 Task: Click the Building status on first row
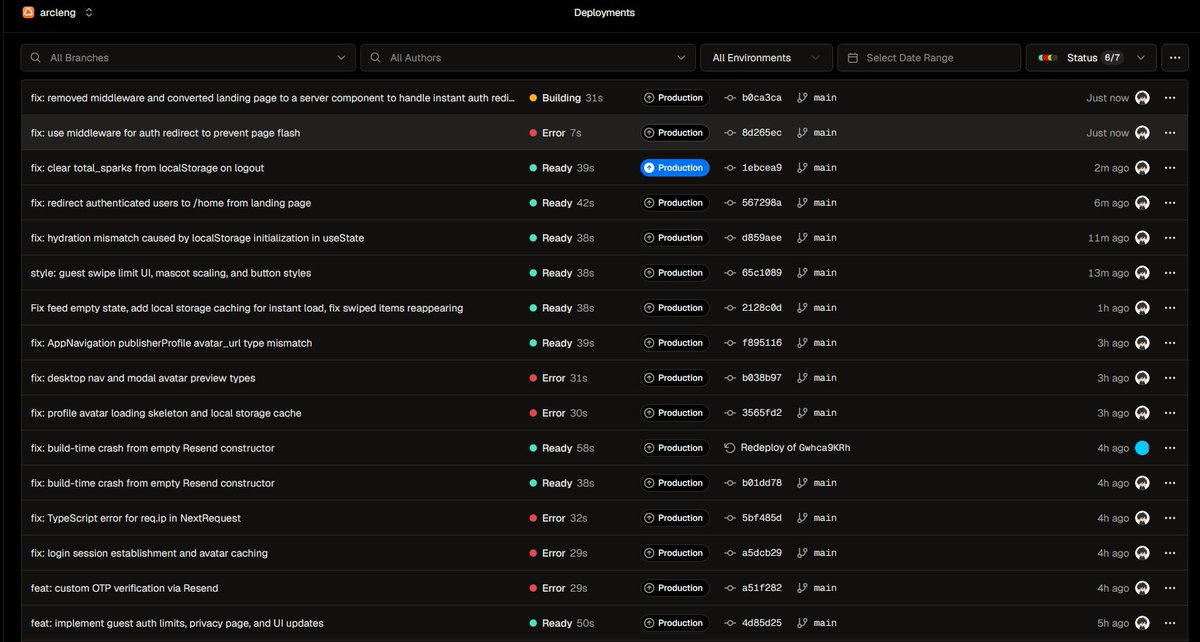click(x=566, y=98)
